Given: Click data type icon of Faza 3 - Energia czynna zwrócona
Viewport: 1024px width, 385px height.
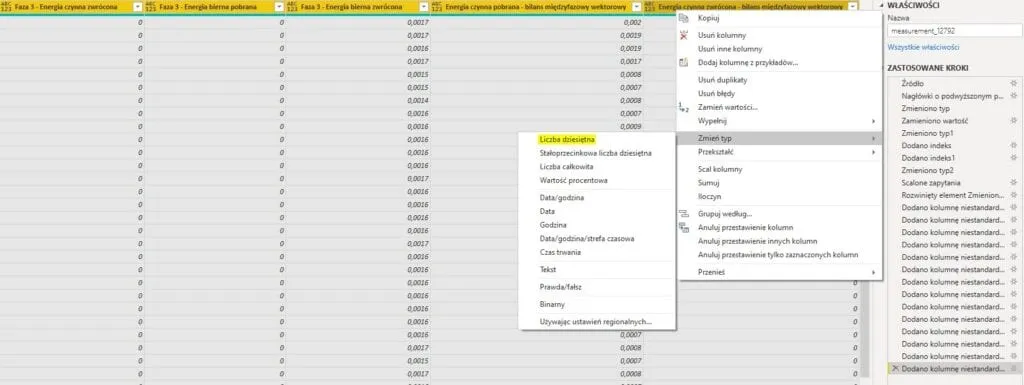Looking at the screenshot, I should [x=5, y=7].
